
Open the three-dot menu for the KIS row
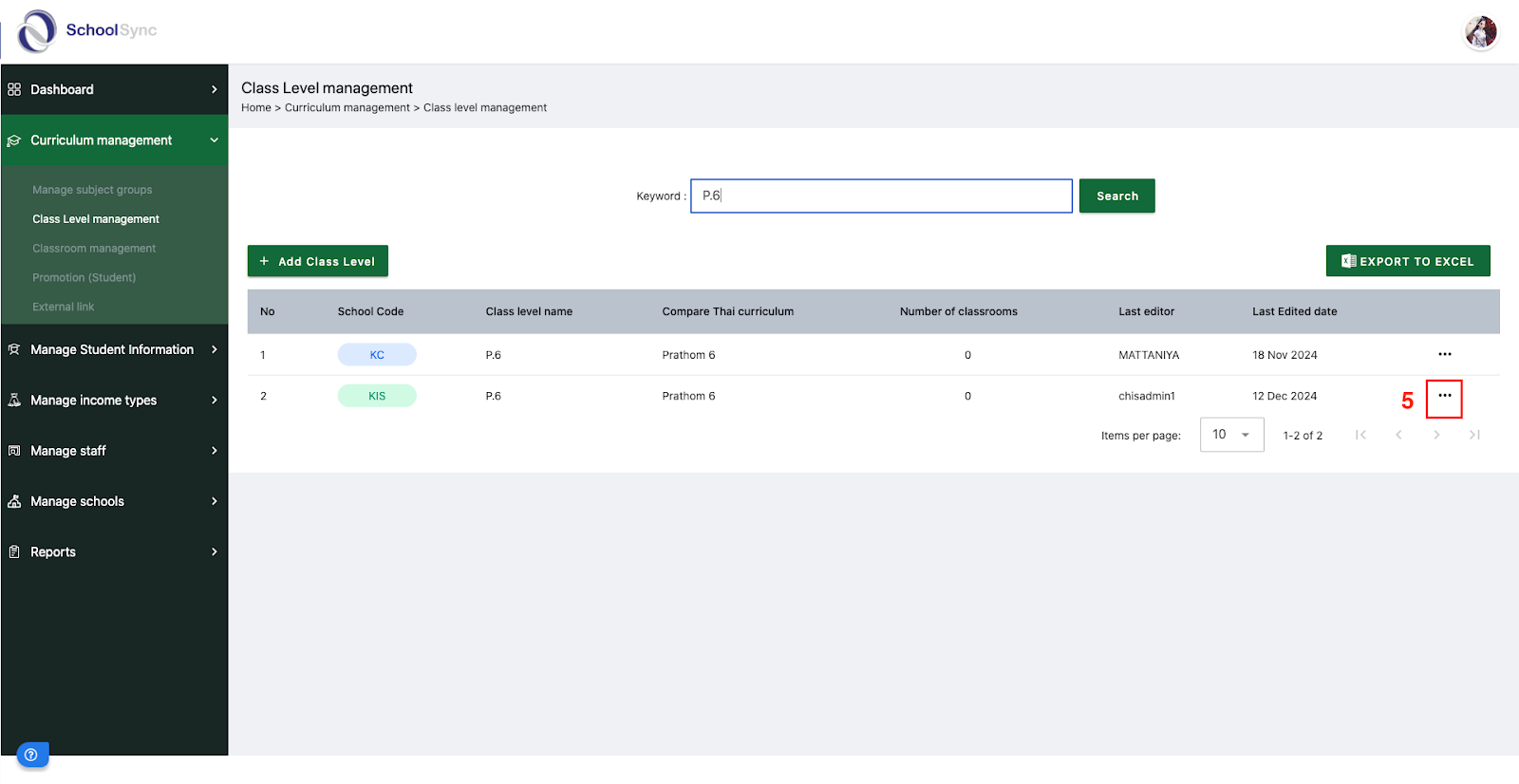click(1445, 396)
